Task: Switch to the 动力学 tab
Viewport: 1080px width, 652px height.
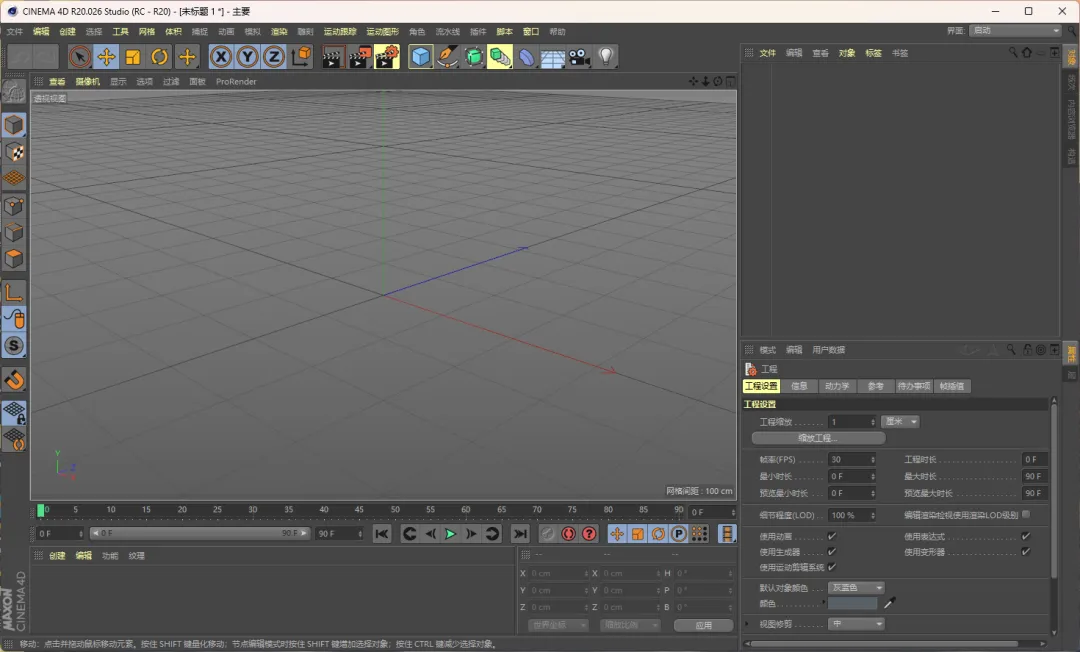Action: pyautogui.click(x=836, y=386)
